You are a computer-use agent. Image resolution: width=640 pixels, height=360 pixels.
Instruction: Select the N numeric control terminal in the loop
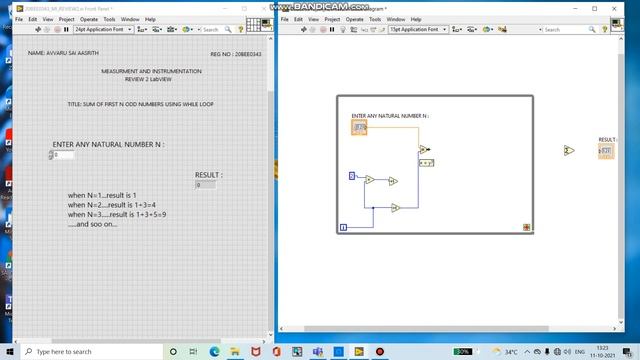pyautogui.click(x=359, y=127)
